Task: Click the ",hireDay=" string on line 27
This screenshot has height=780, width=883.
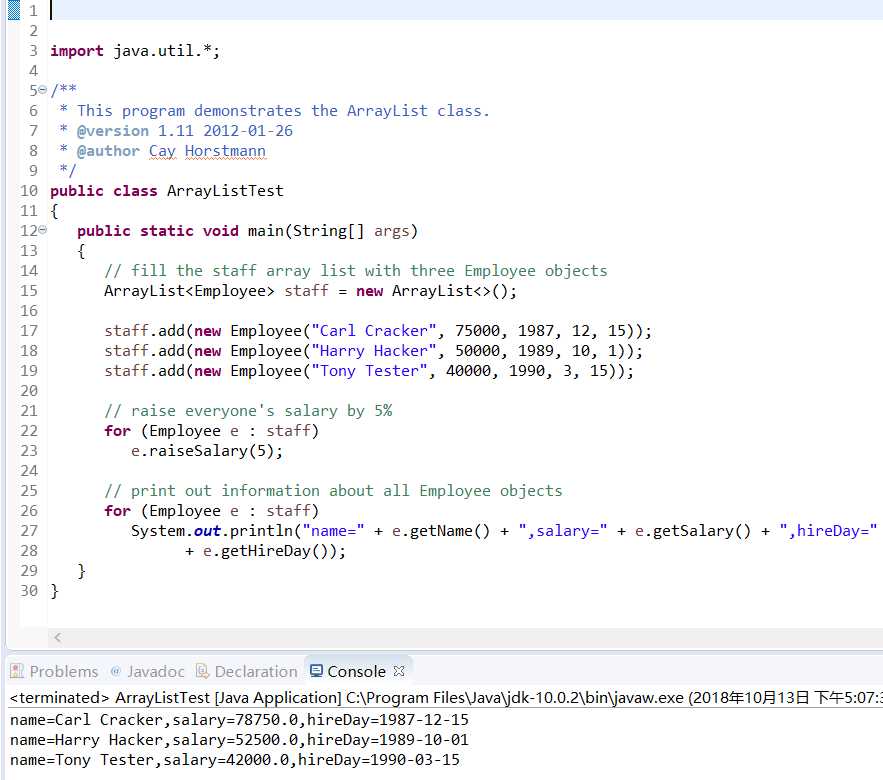Action: pyautogui.click(x=829, y=531)
